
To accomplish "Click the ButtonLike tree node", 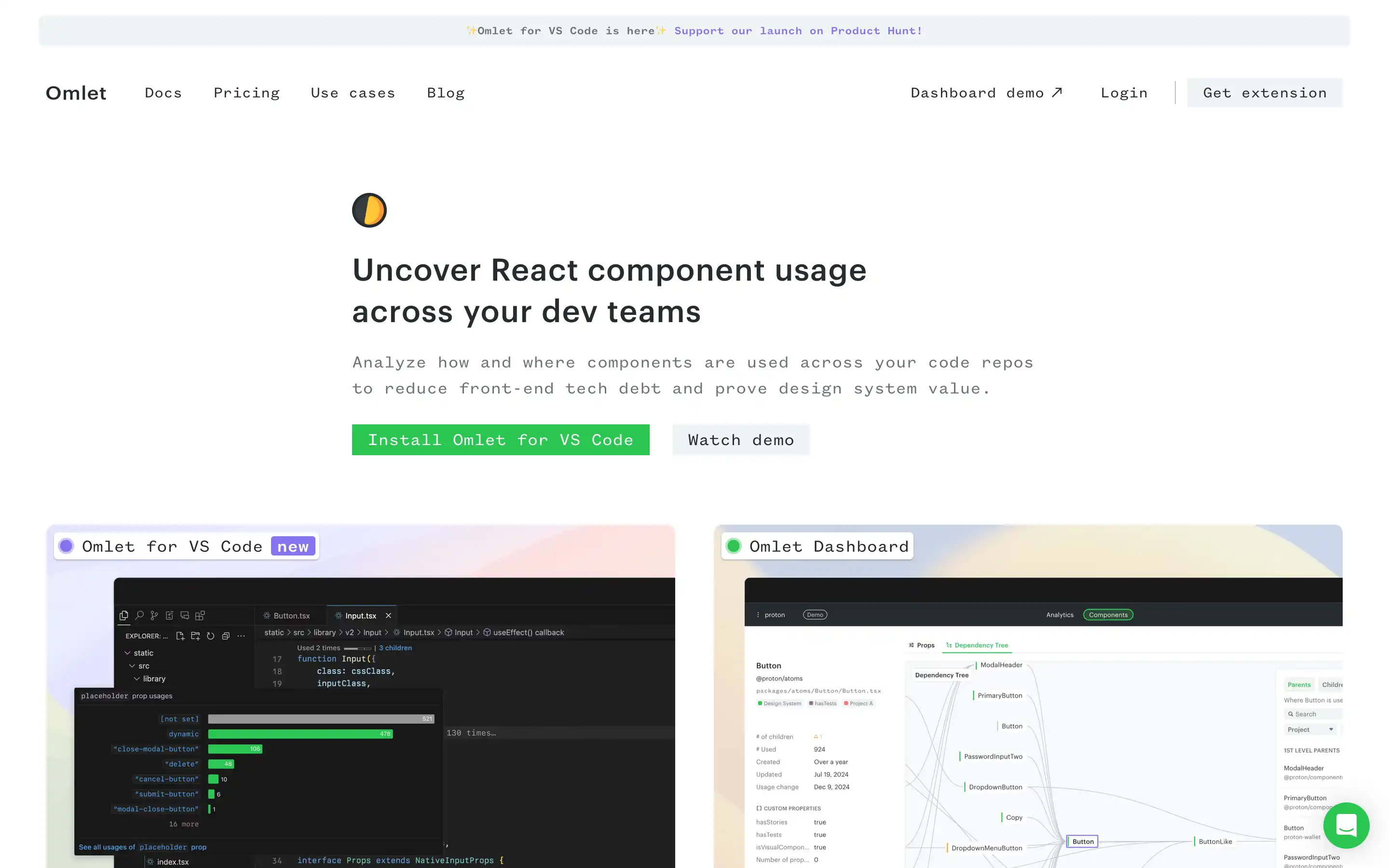I will [1214, 841].
